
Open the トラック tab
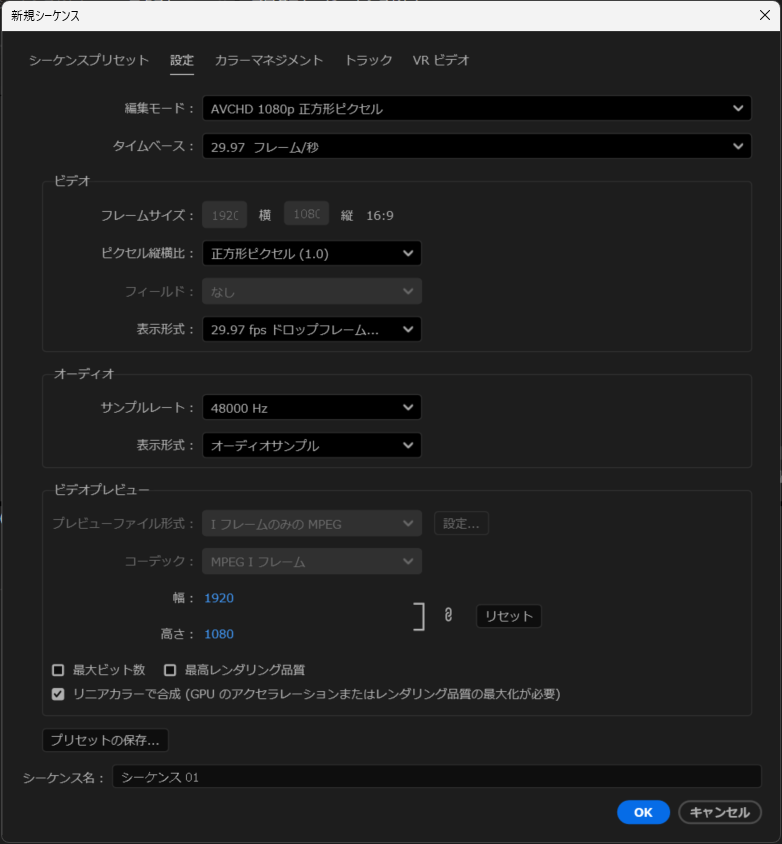click(368, 60)
